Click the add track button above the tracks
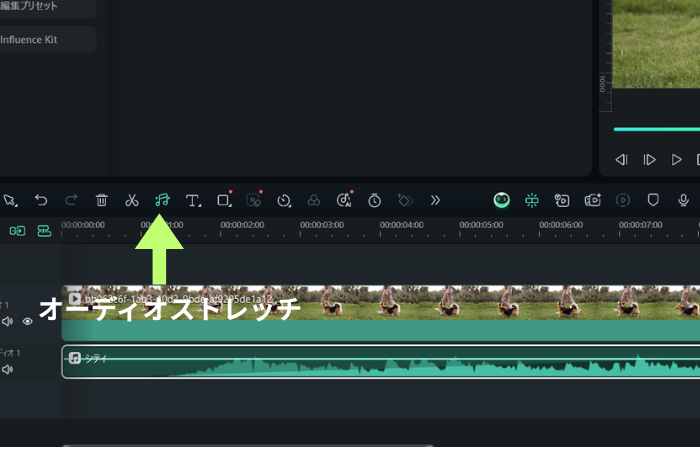The width and height of the screenshot is (700, 450). tap(18, 231)
